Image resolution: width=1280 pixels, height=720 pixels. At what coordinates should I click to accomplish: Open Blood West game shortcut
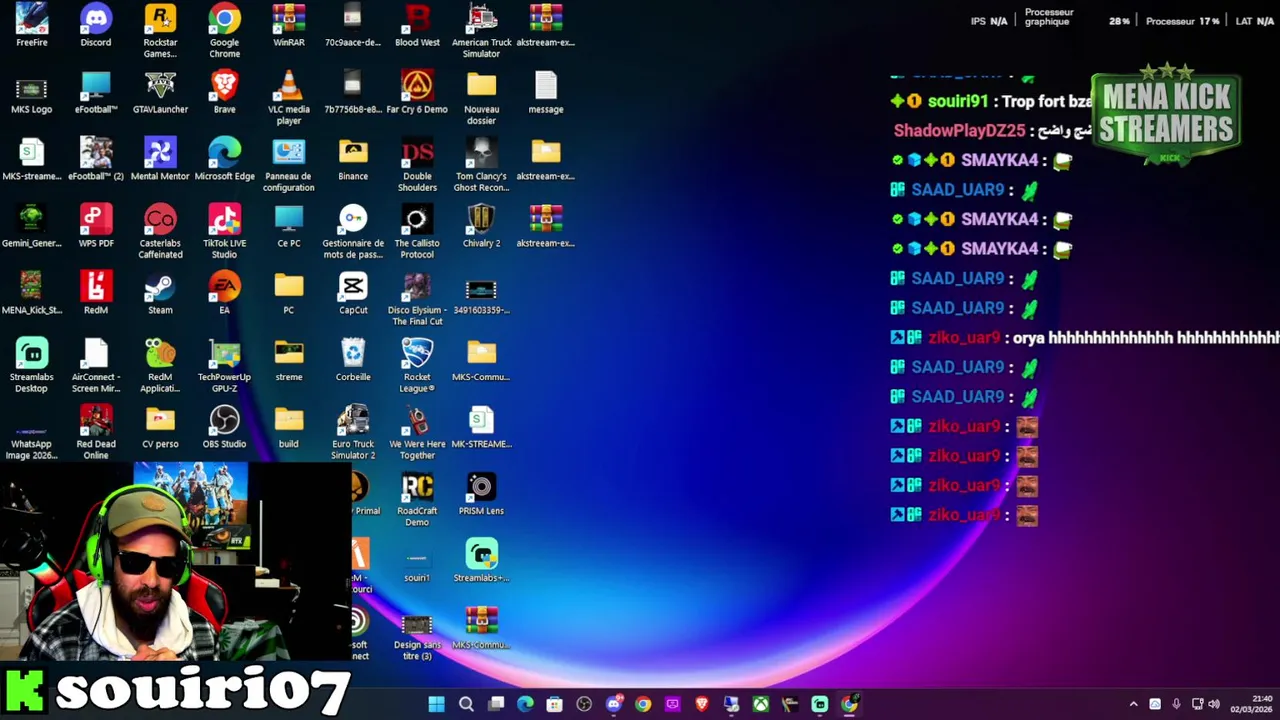(417, 26)
